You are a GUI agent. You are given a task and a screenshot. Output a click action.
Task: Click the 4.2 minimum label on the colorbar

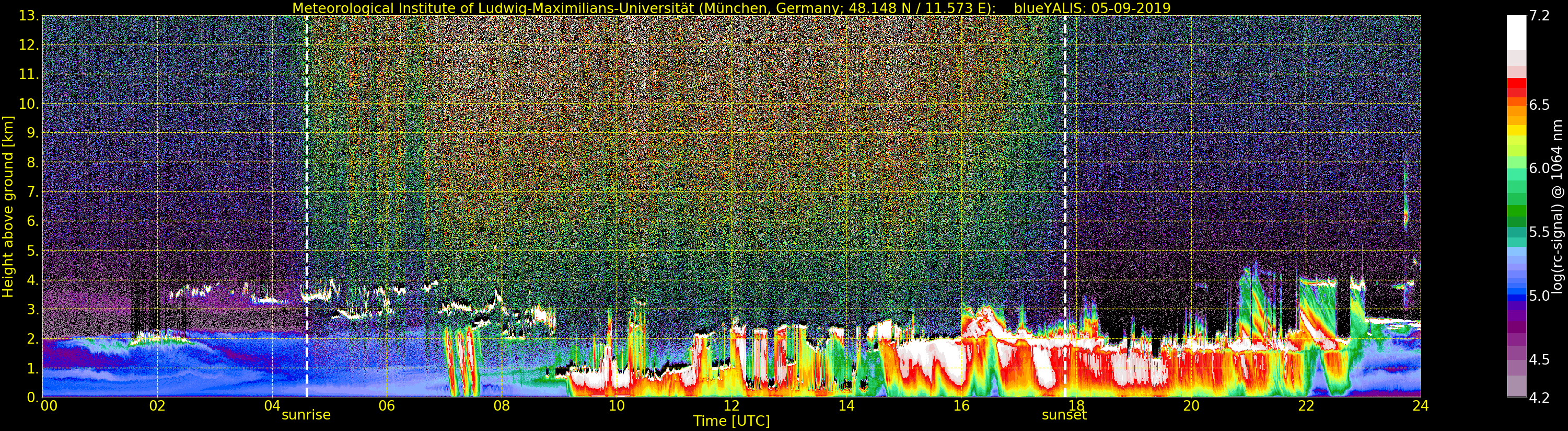coord(1539,398)
